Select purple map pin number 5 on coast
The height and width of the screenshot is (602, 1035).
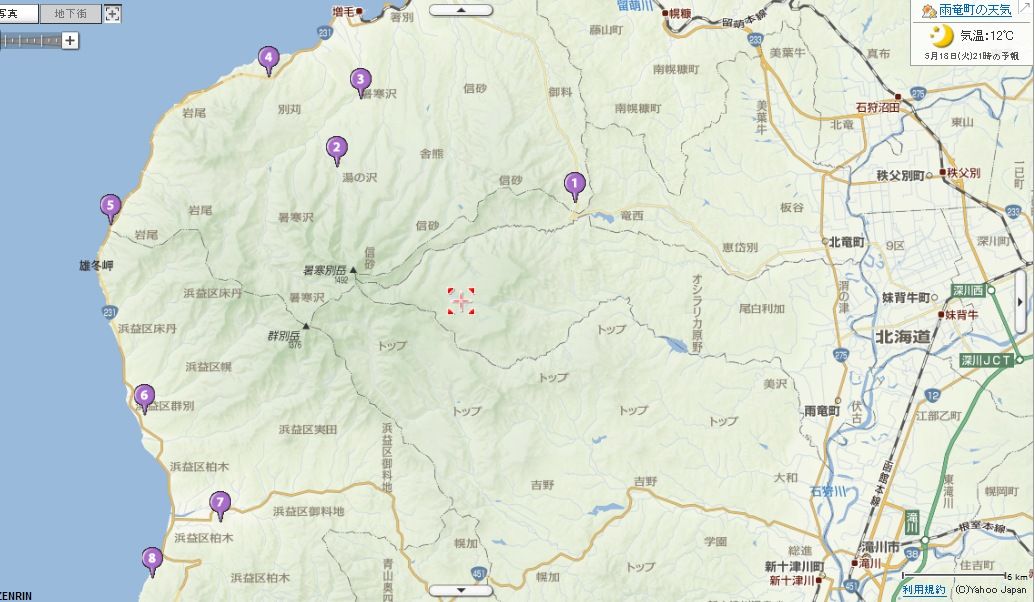point(110,207)
